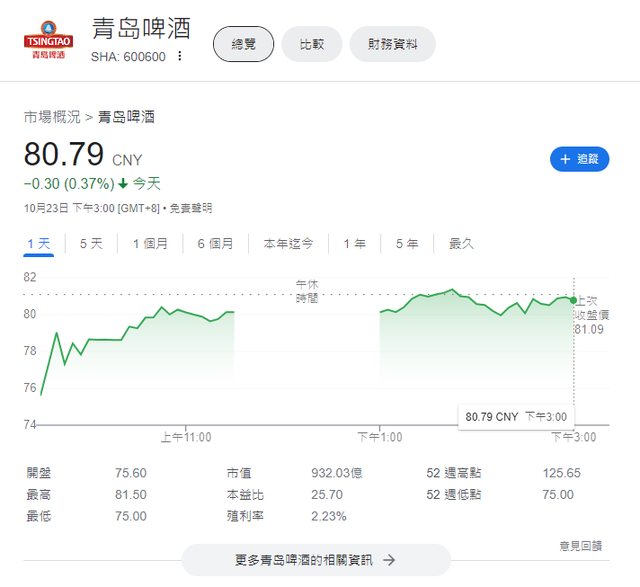Select the 最久 max range

(x=461, y=243)
